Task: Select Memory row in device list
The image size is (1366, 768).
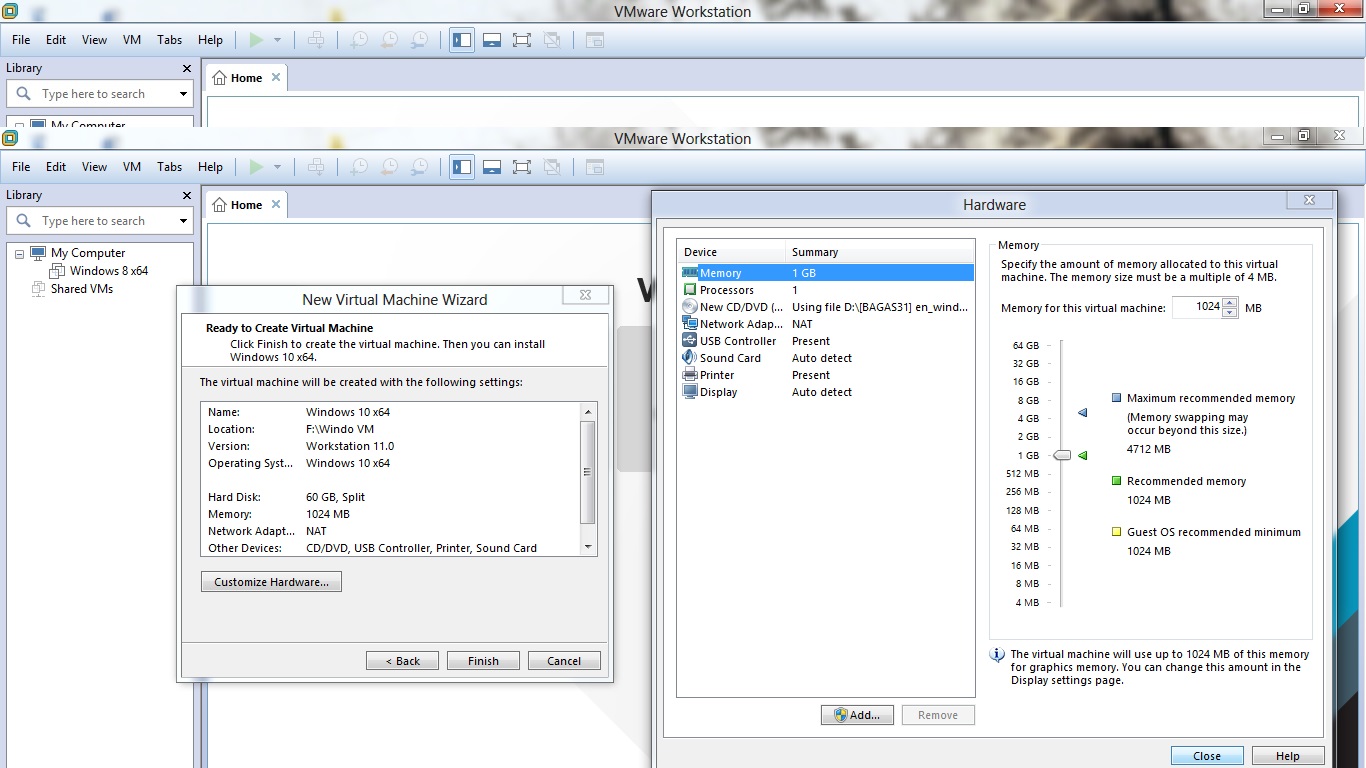Action: [826, 273]
